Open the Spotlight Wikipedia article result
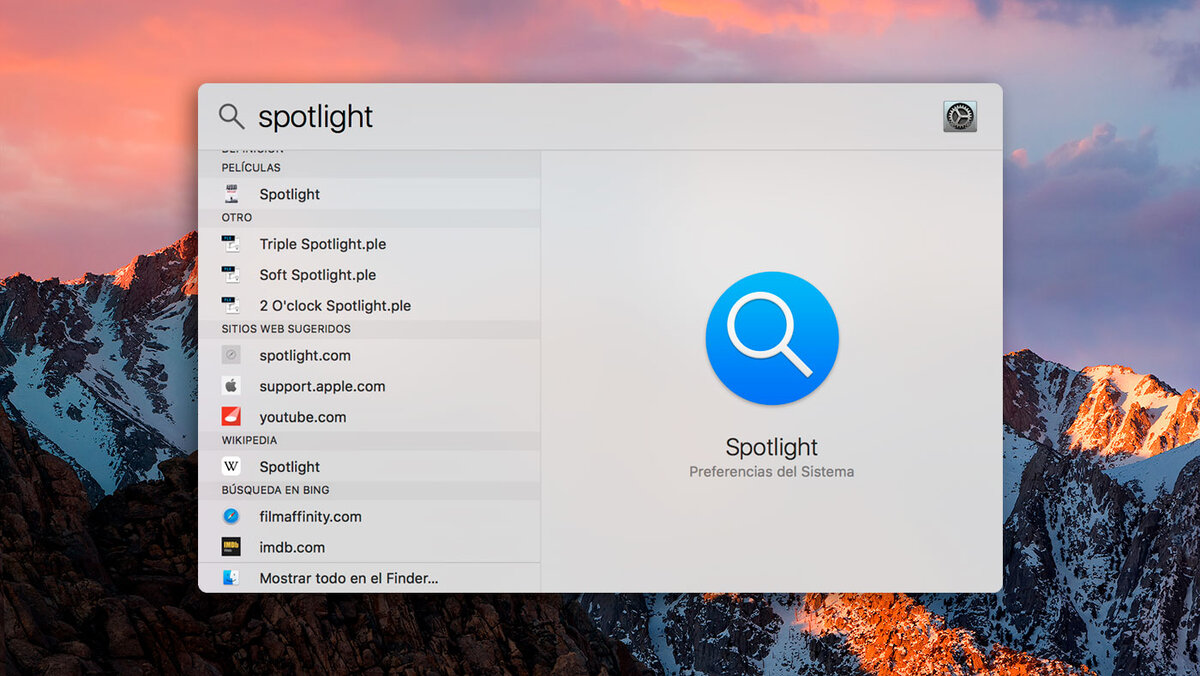Screen dimensions: 1200x676 [369, 467]
